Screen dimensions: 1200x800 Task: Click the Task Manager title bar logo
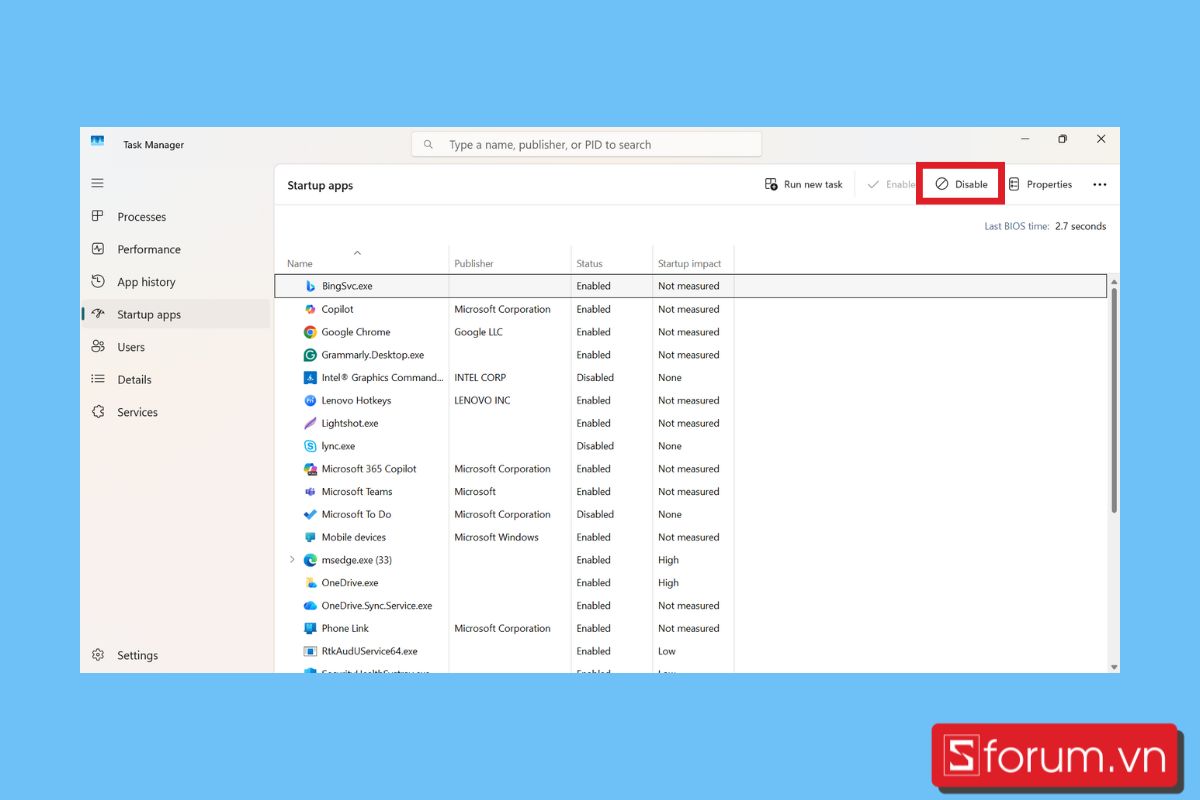click(97, 141)
